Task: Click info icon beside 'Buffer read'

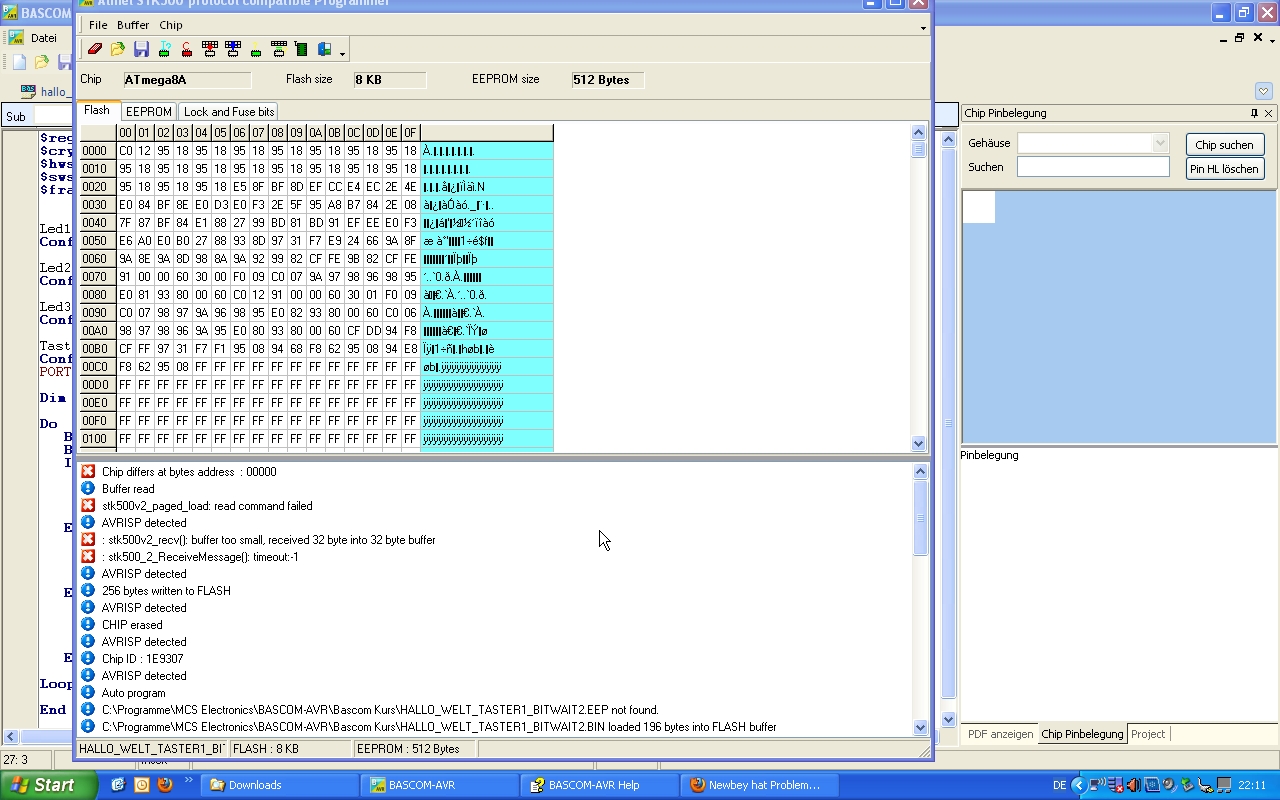Action: pyautogui.click(x=88, y=489)
